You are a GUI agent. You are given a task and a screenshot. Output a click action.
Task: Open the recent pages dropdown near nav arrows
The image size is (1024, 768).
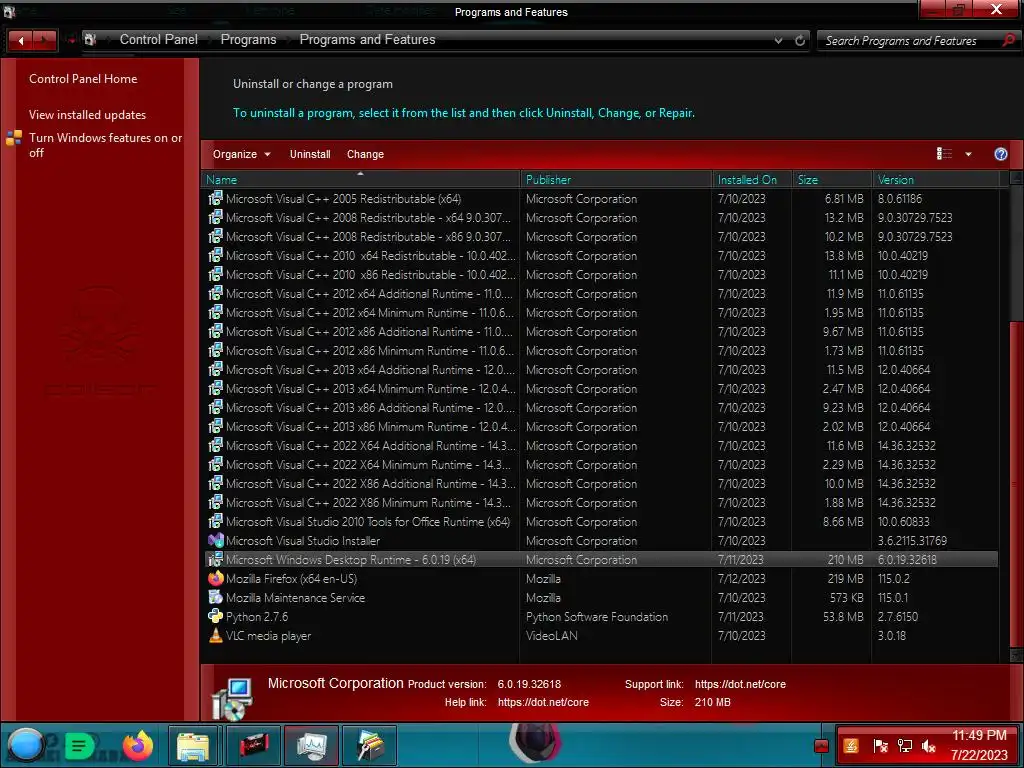pyautogui.click(x=71, y=40)
